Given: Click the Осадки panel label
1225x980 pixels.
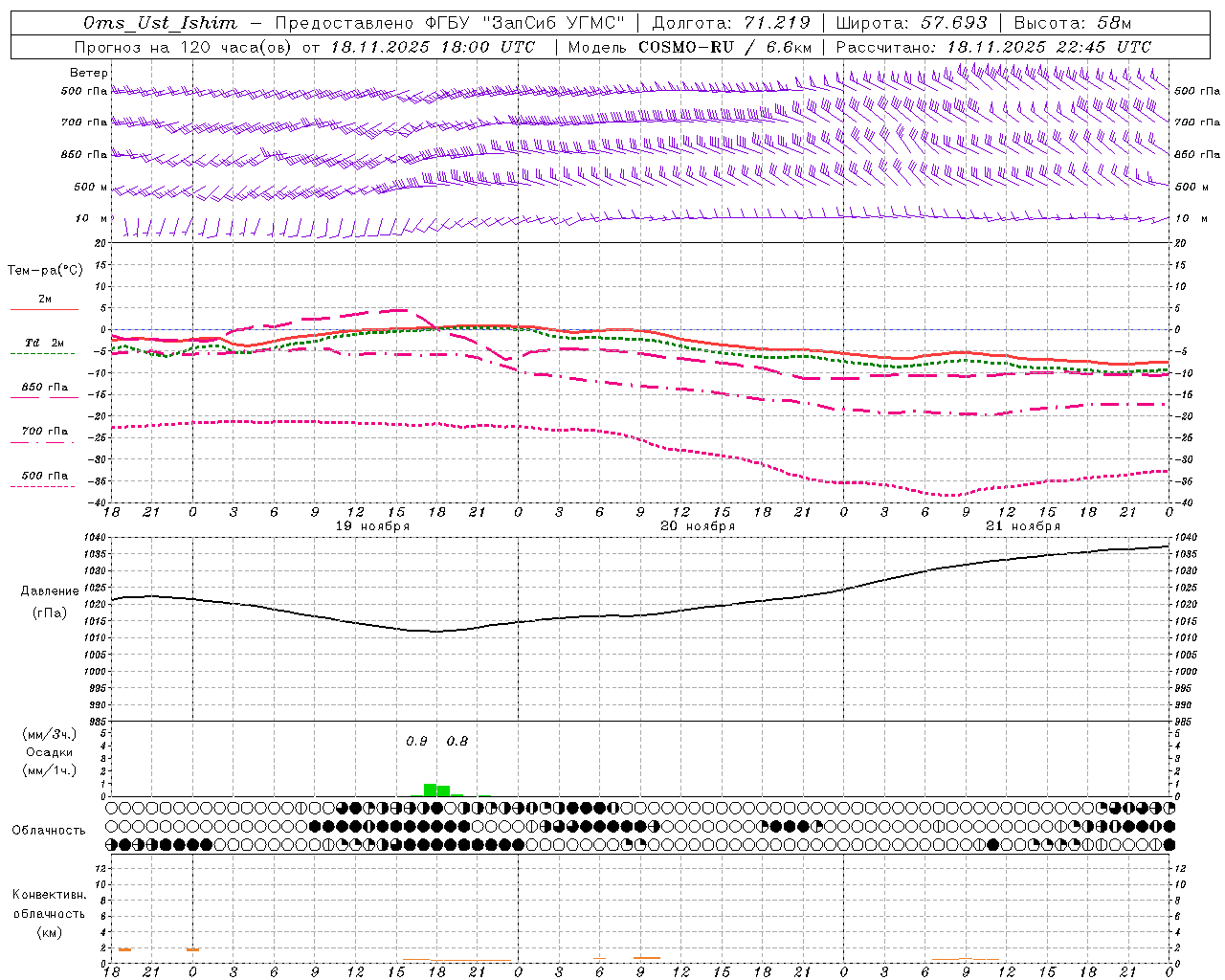Looking at the screenshot, I should tap(49, 752).
